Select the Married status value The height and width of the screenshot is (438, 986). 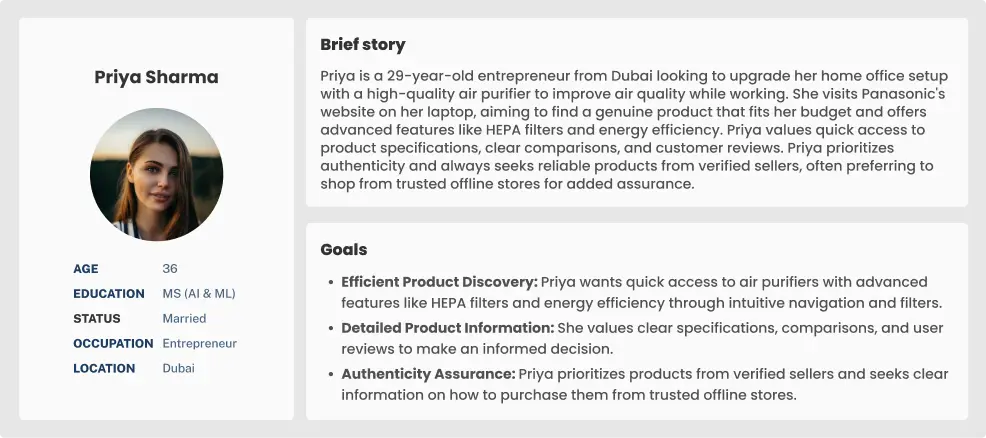tap(184, 319)
